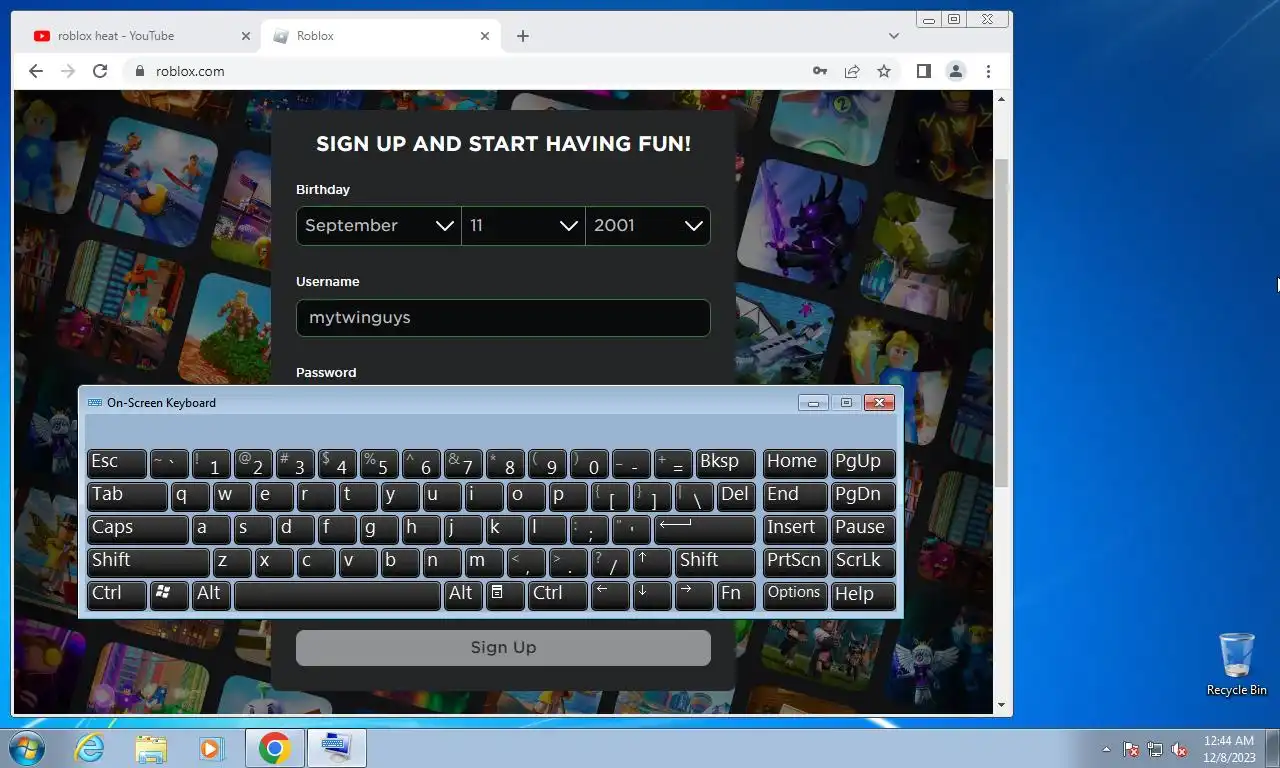Open the birthday year dropdown

click(648, 226)
